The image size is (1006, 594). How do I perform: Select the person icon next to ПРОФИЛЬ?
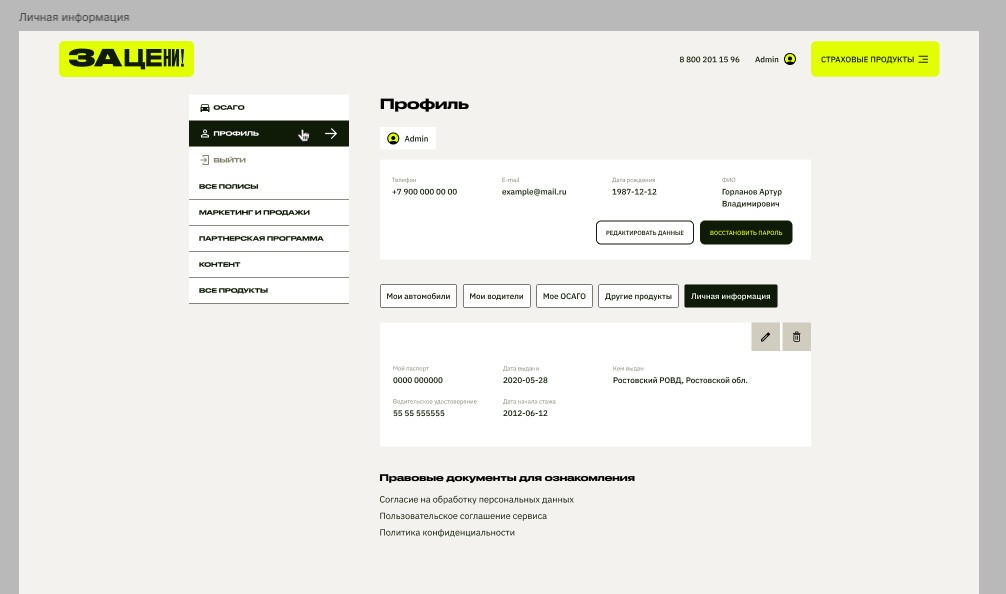206,132
